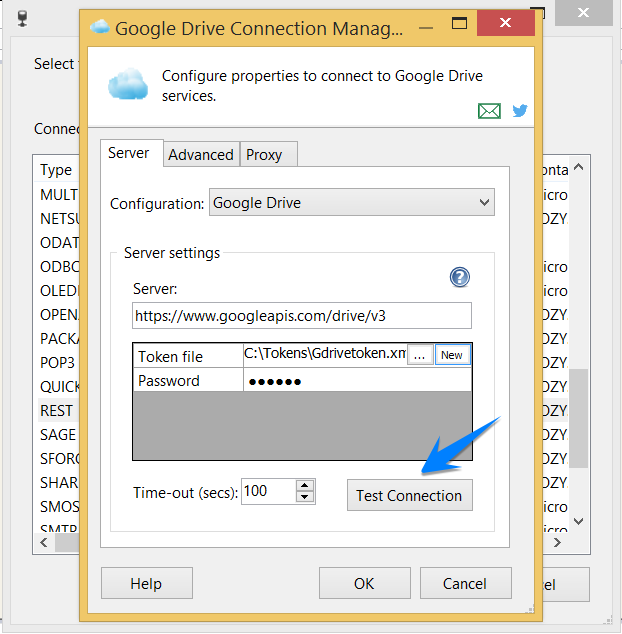This screenshot has height=634, width=622.
Task: Click OK in the Google Drive dialog
Action: click(x=365, y=583)
